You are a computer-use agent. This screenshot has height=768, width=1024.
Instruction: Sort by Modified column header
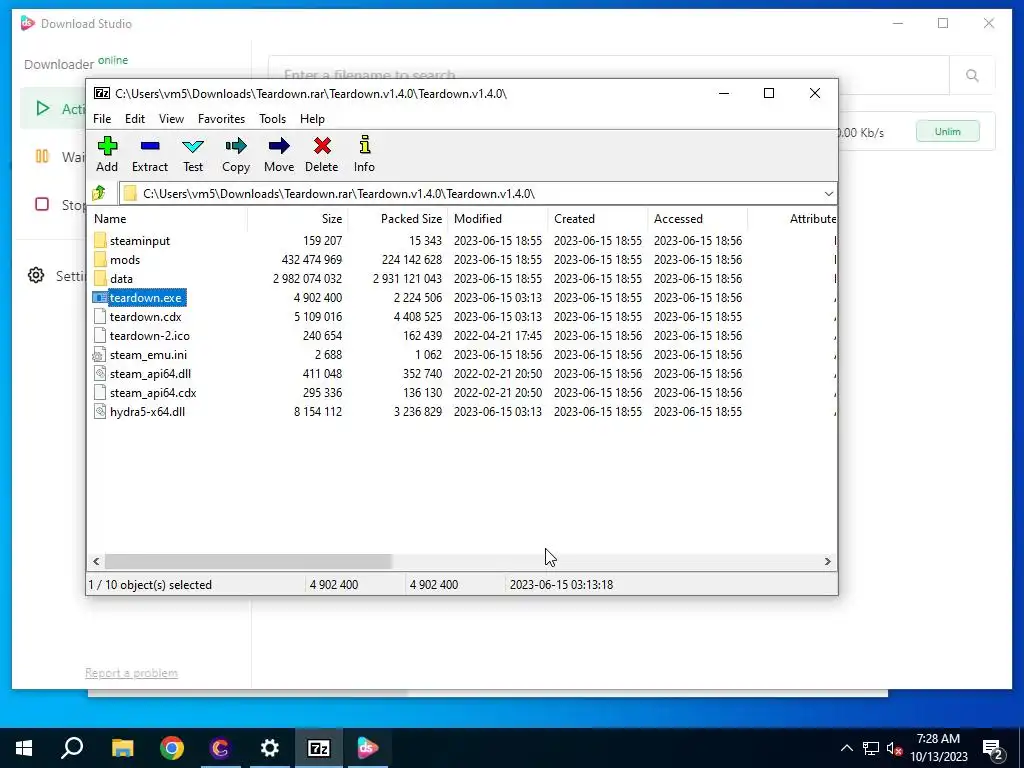(498, 219)
